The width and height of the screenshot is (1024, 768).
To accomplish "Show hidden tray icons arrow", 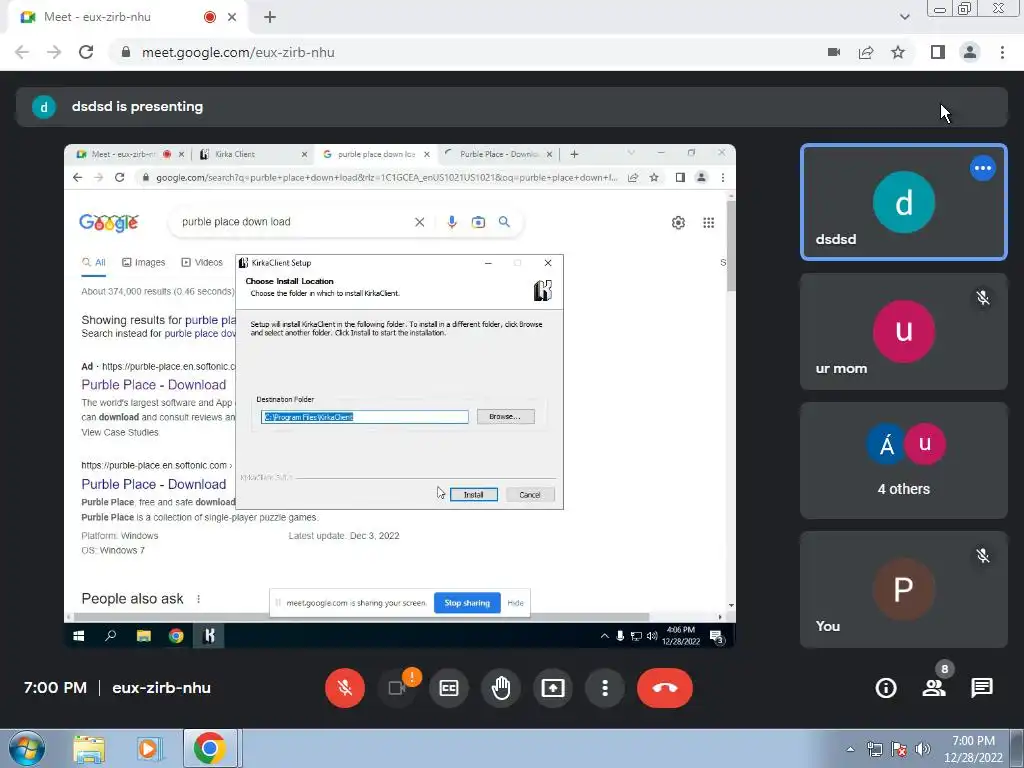I will tap(850, 750).
